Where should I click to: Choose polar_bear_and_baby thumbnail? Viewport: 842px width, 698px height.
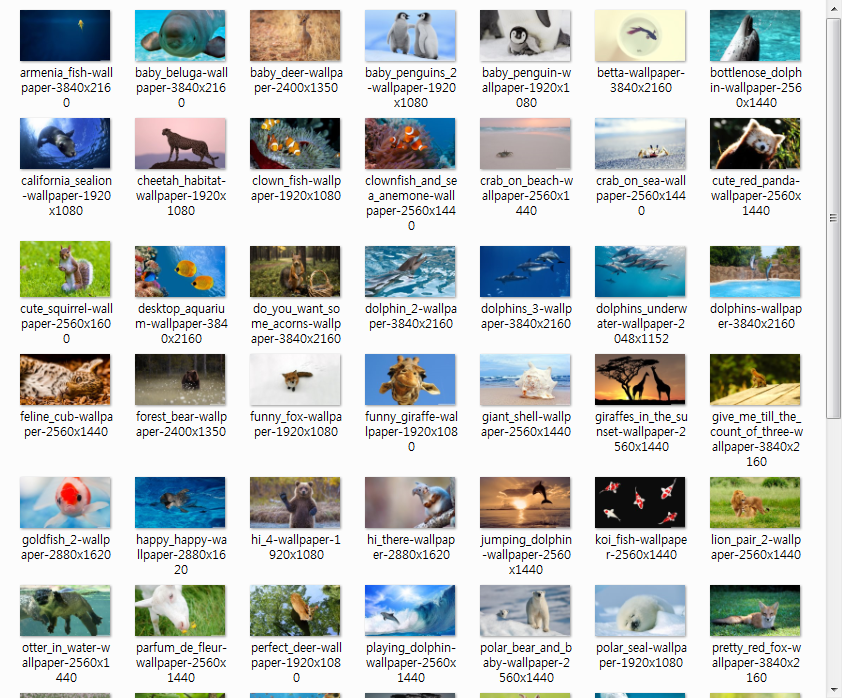[x=525, y=610]
